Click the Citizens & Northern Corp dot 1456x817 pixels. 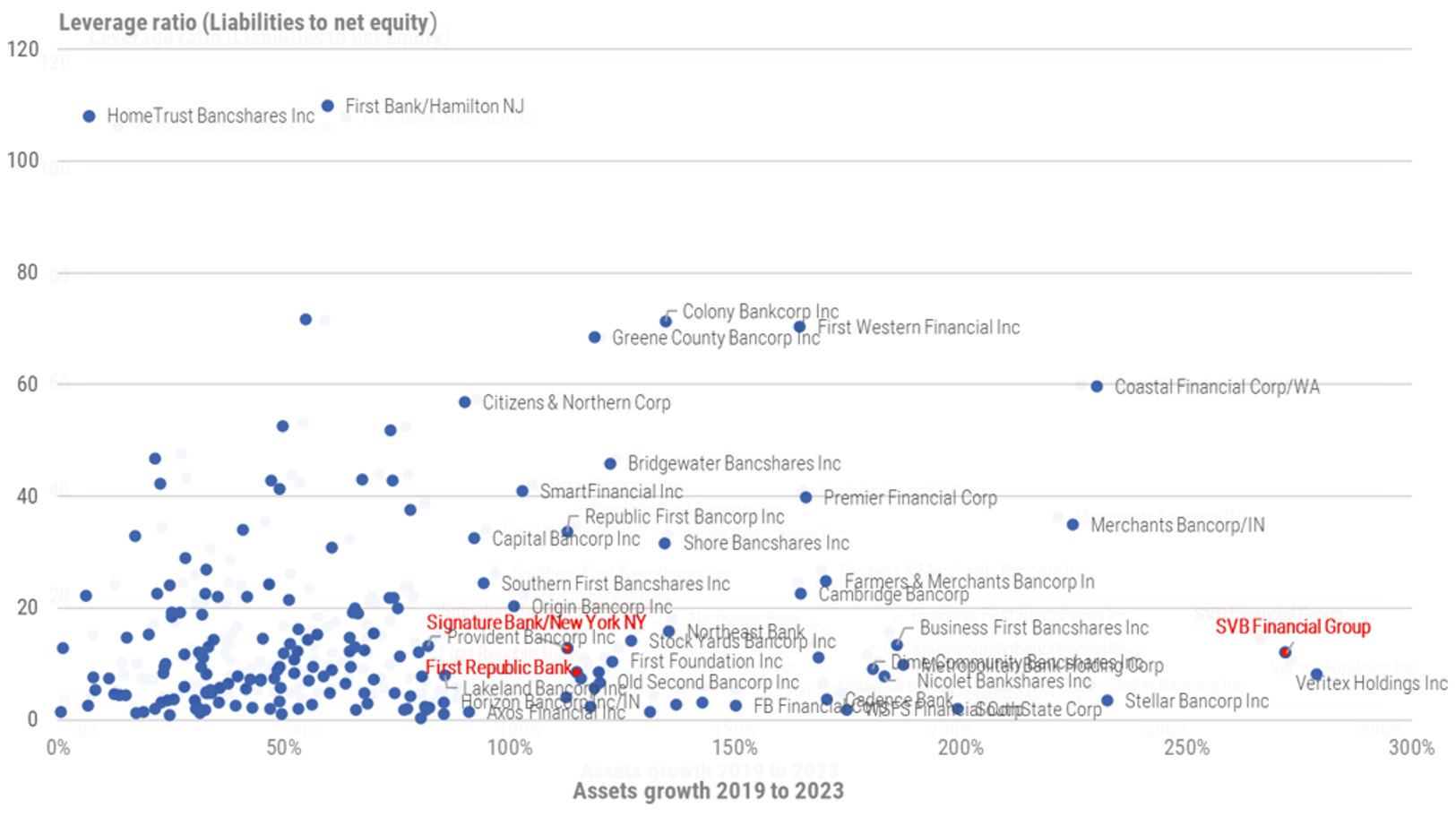click(464, 403)
